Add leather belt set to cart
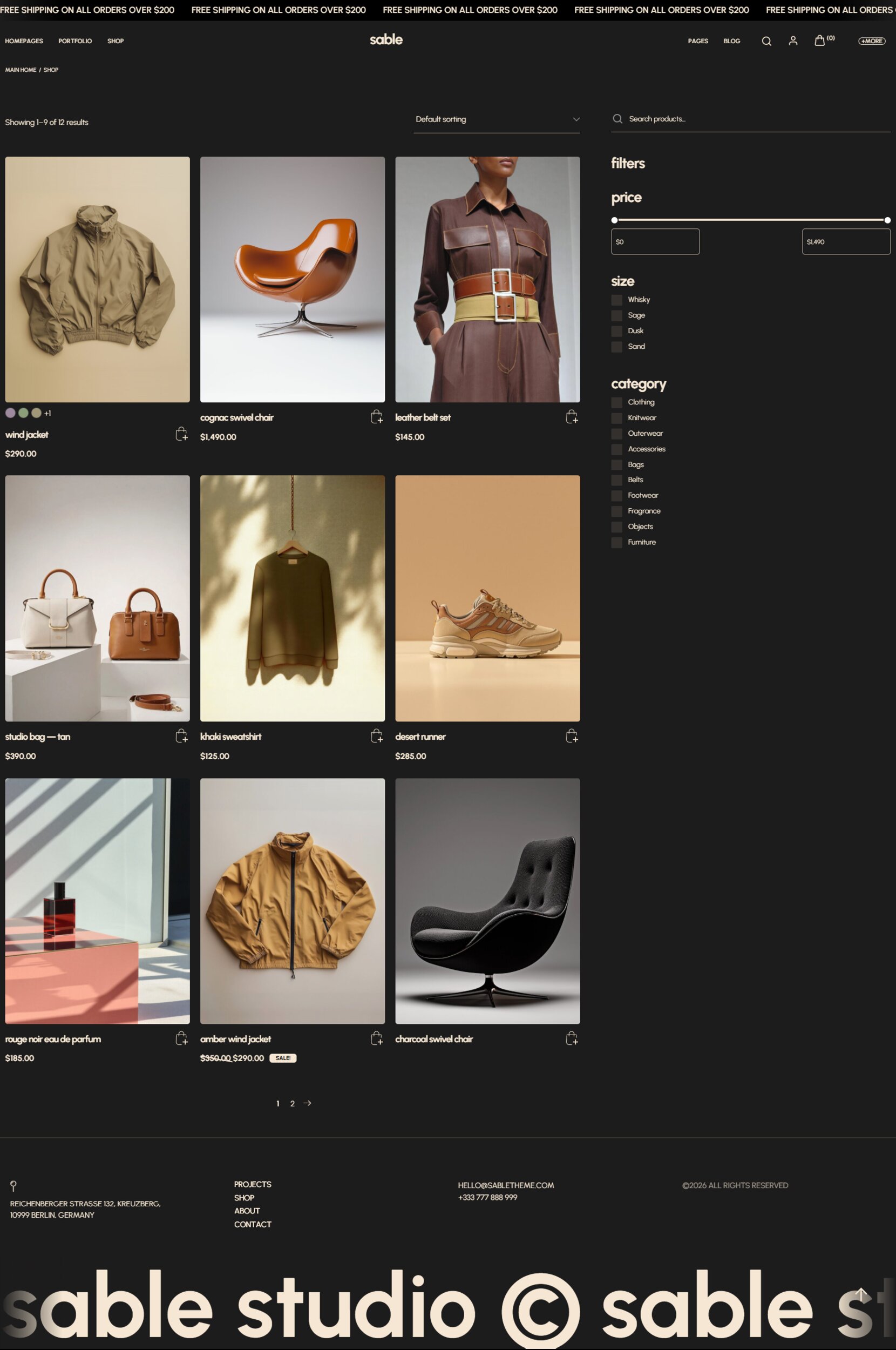Image resolution: width=896 pixels, height=1350 pixels. (x=571, y=417)
